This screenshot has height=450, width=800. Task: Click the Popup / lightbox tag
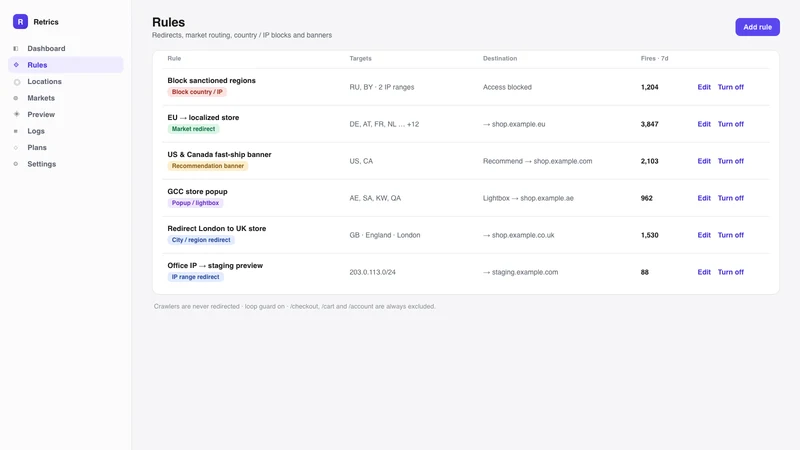(195, 203)
